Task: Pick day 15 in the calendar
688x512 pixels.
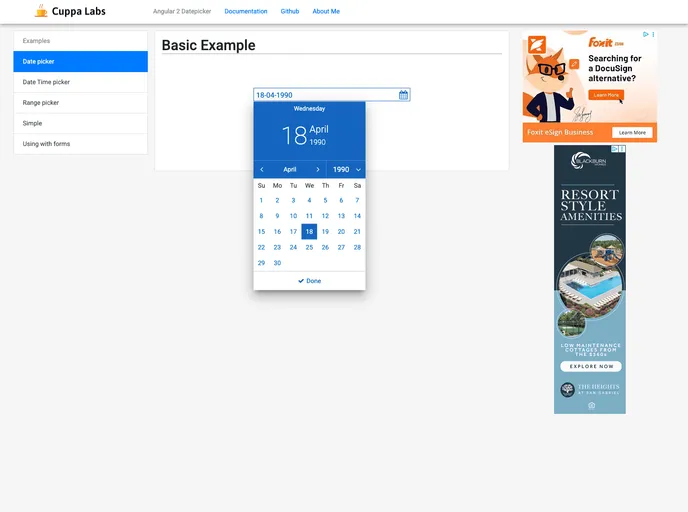Action: click(x=261, y=232)
